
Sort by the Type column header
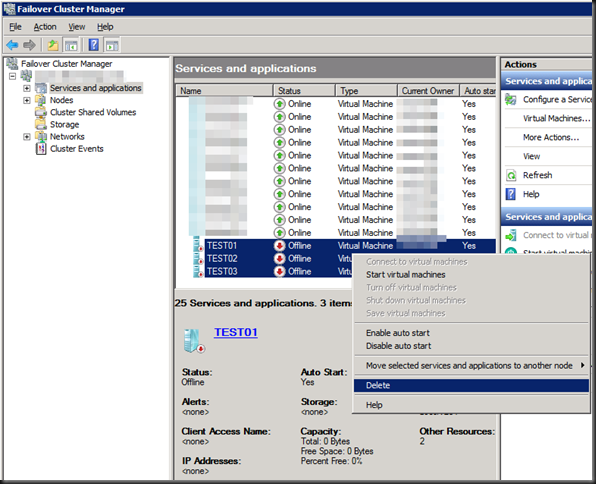(366, 91)
